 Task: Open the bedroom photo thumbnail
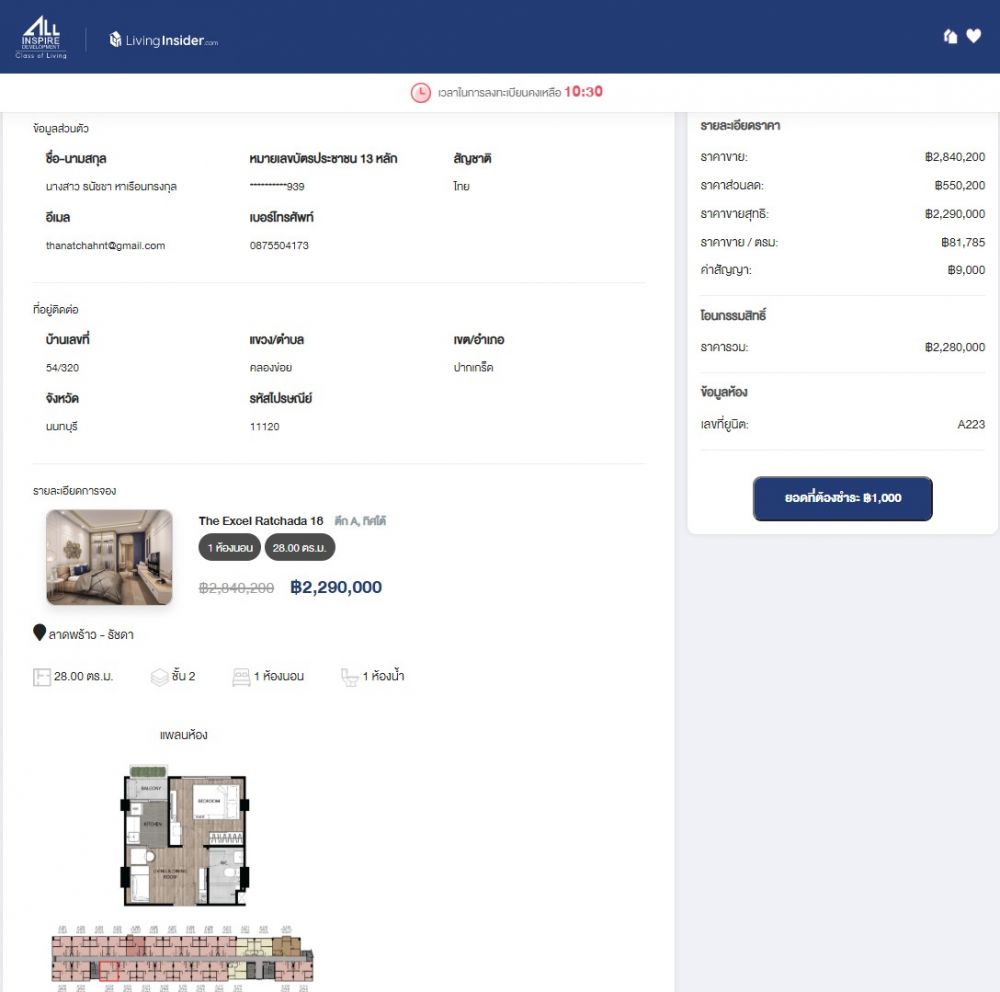[109, 558]
